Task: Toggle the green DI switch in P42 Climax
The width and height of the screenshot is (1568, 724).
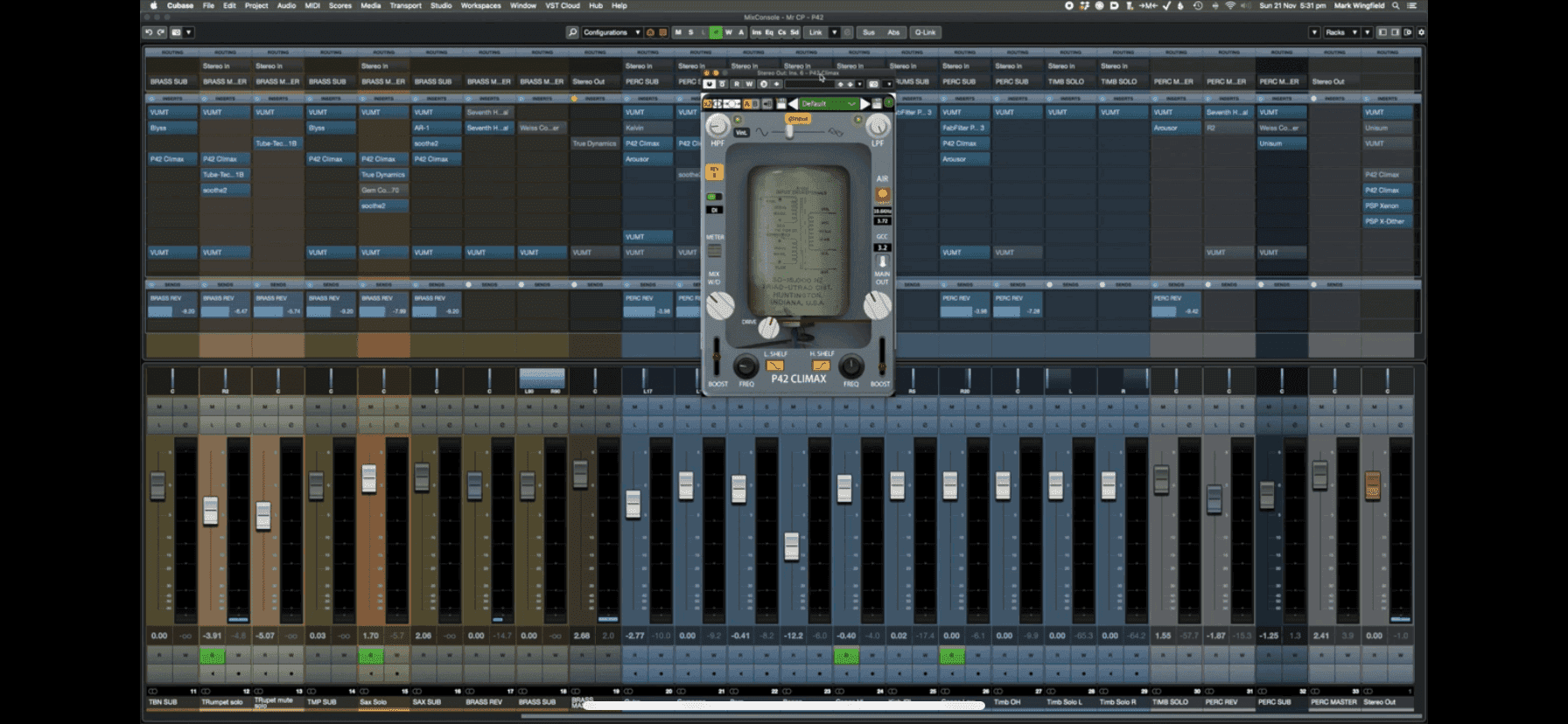Action: click(714, 197)
